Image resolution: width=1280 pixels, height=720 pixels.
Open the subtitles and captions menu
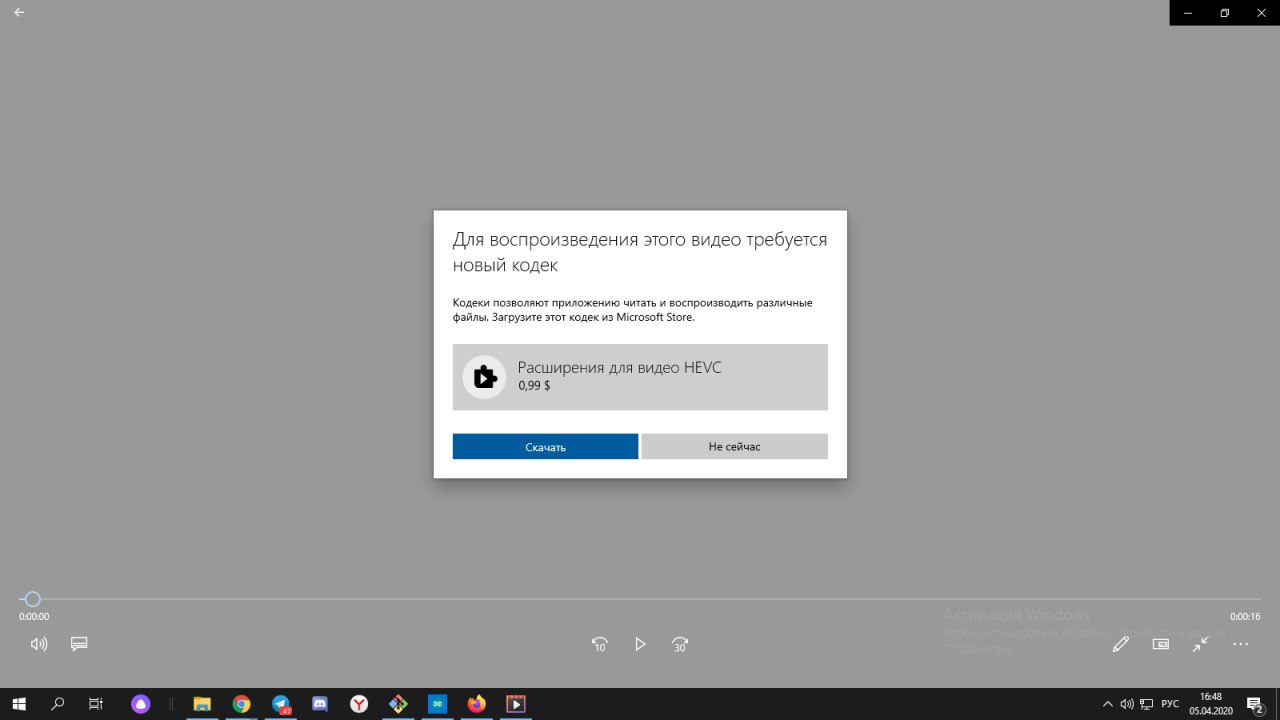coord(80,644)
